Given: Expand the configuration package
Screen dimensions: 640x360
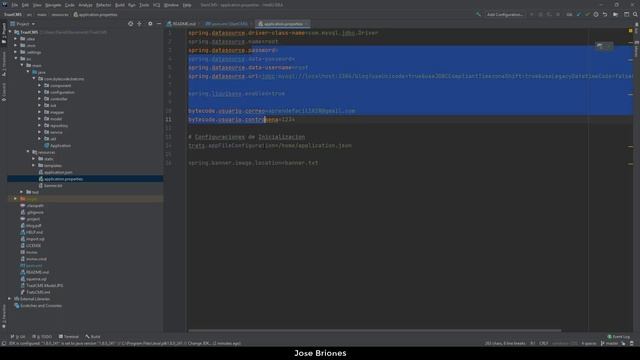Looking at the screenshot, I should 40,92.
